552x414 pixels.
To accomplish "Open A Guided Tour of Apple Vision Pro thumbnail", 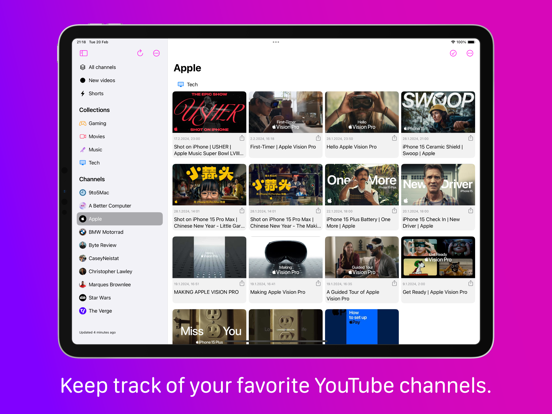I will tap(362, 257).
